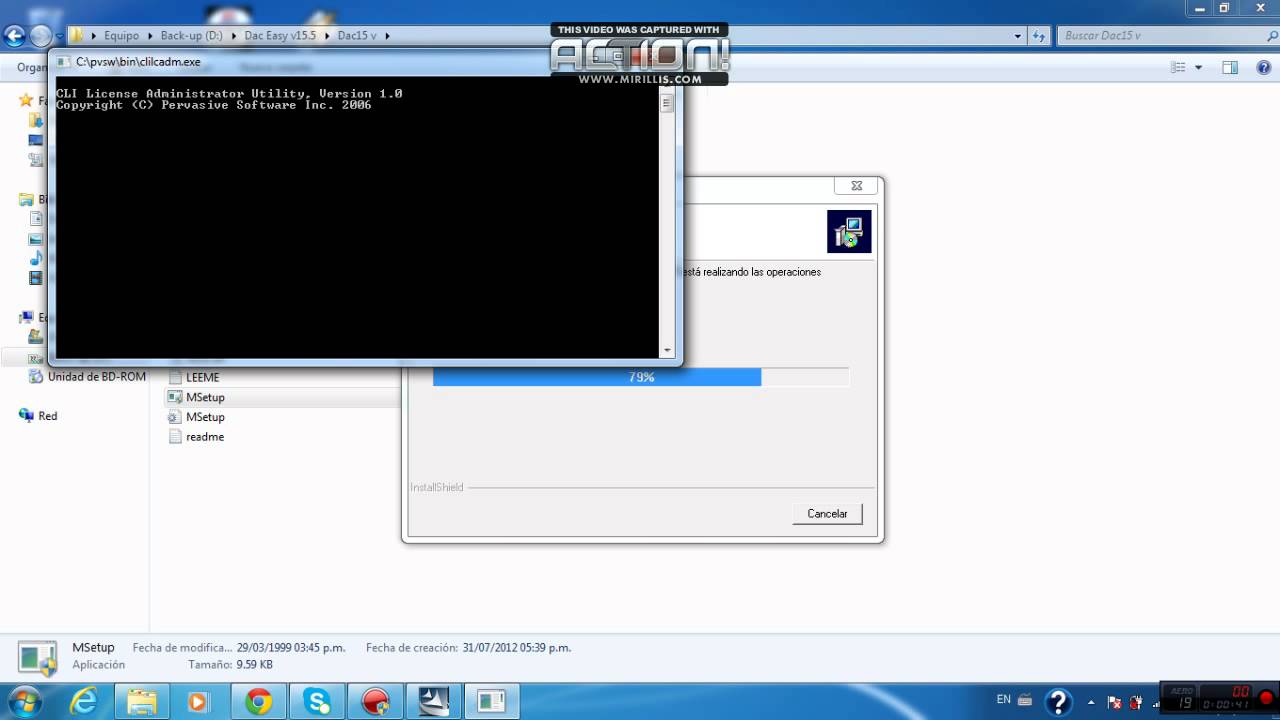
Task: Close the InstallShield installer dialog
Action: tap(856, 186)
